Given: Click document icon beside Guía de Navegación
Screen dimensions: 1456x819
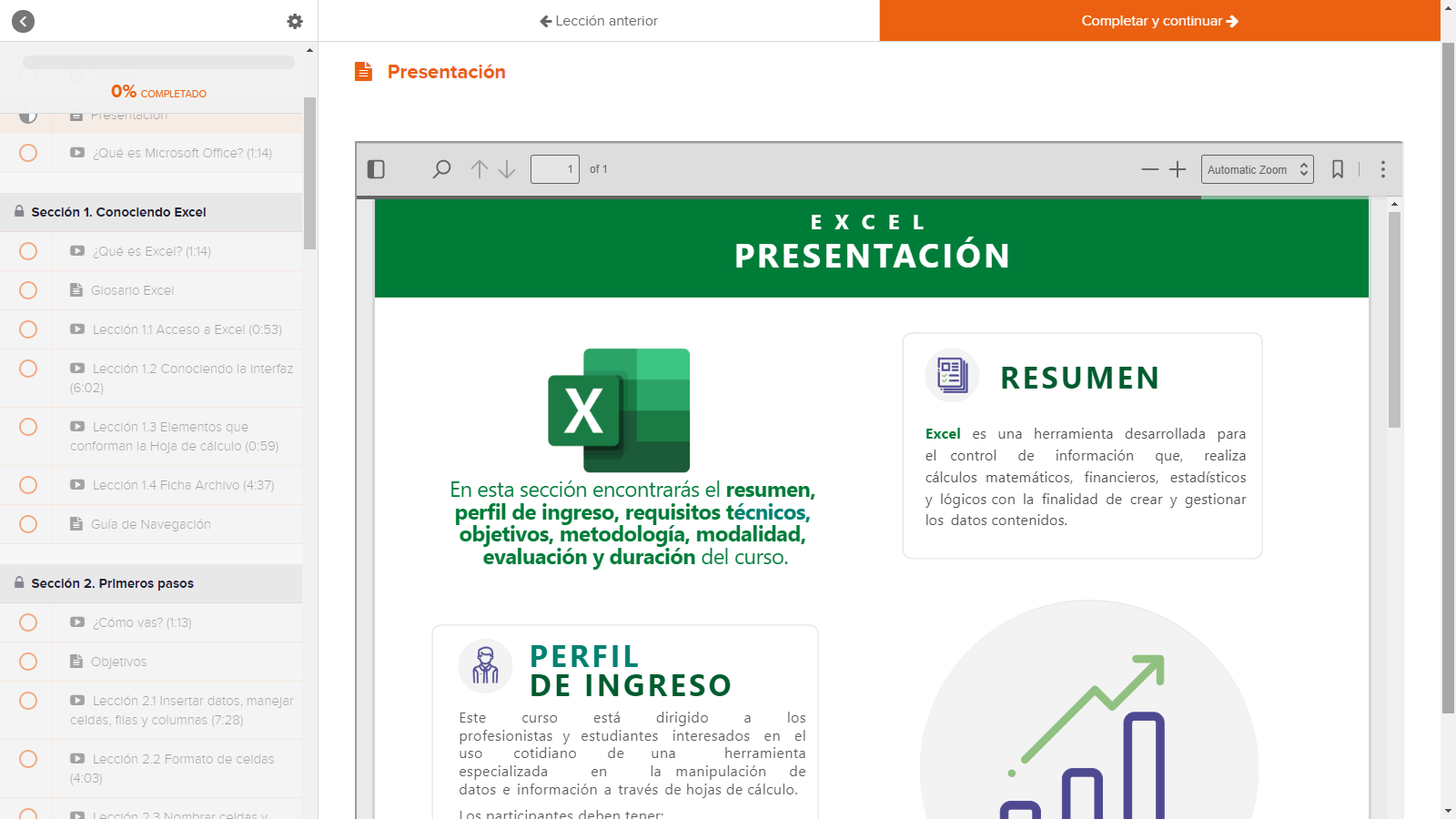Looking at the screenshot, I should [76, 524].
